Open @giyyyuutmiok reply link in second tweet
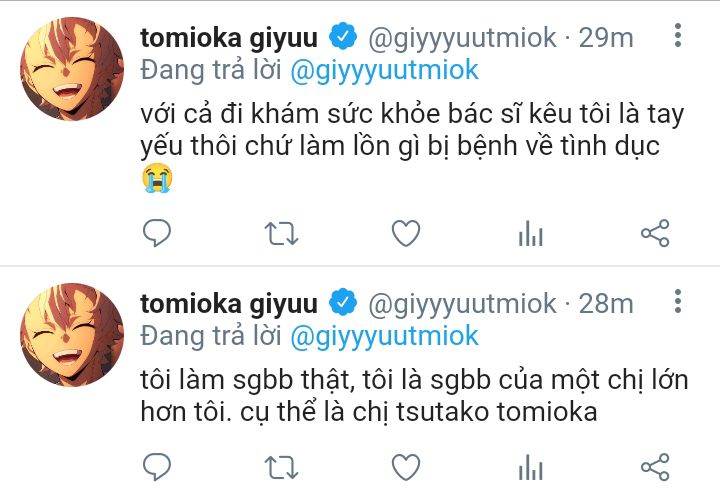Viewport: 720px width, 498px height. click(x=385, y=336)
